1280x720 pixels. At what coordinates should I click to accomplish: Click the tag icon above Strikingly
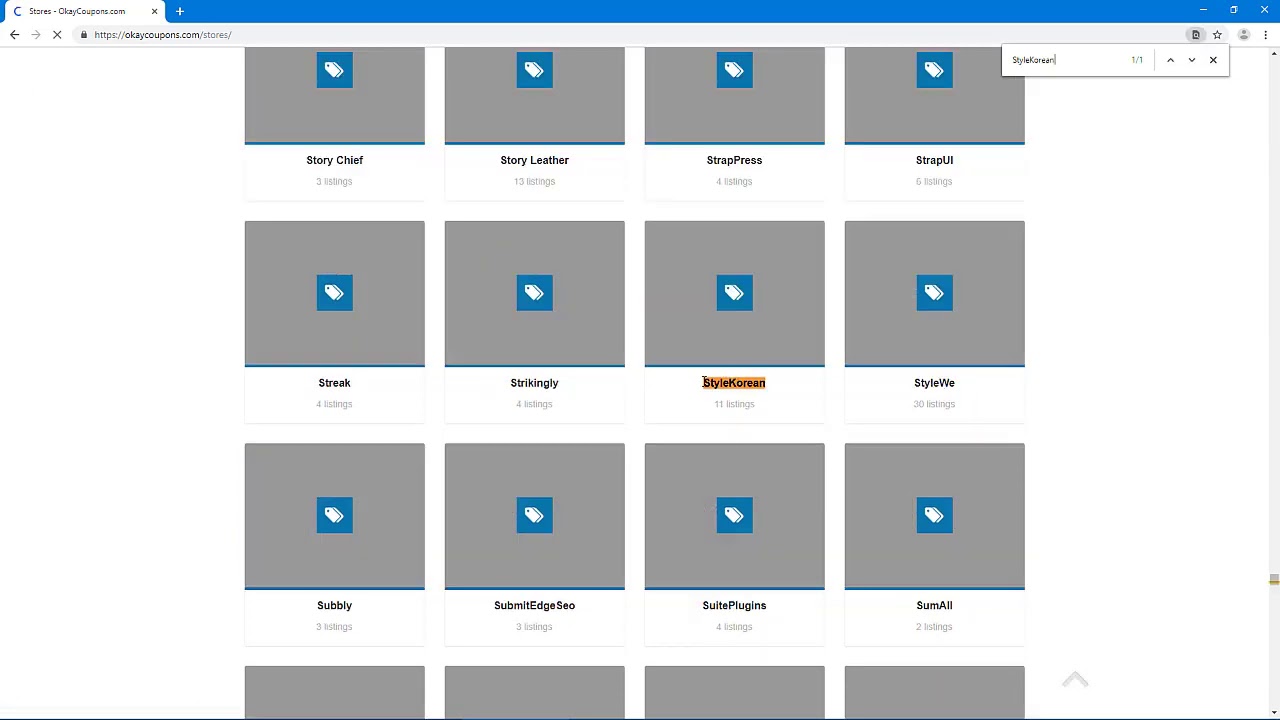tap(534, 293)
